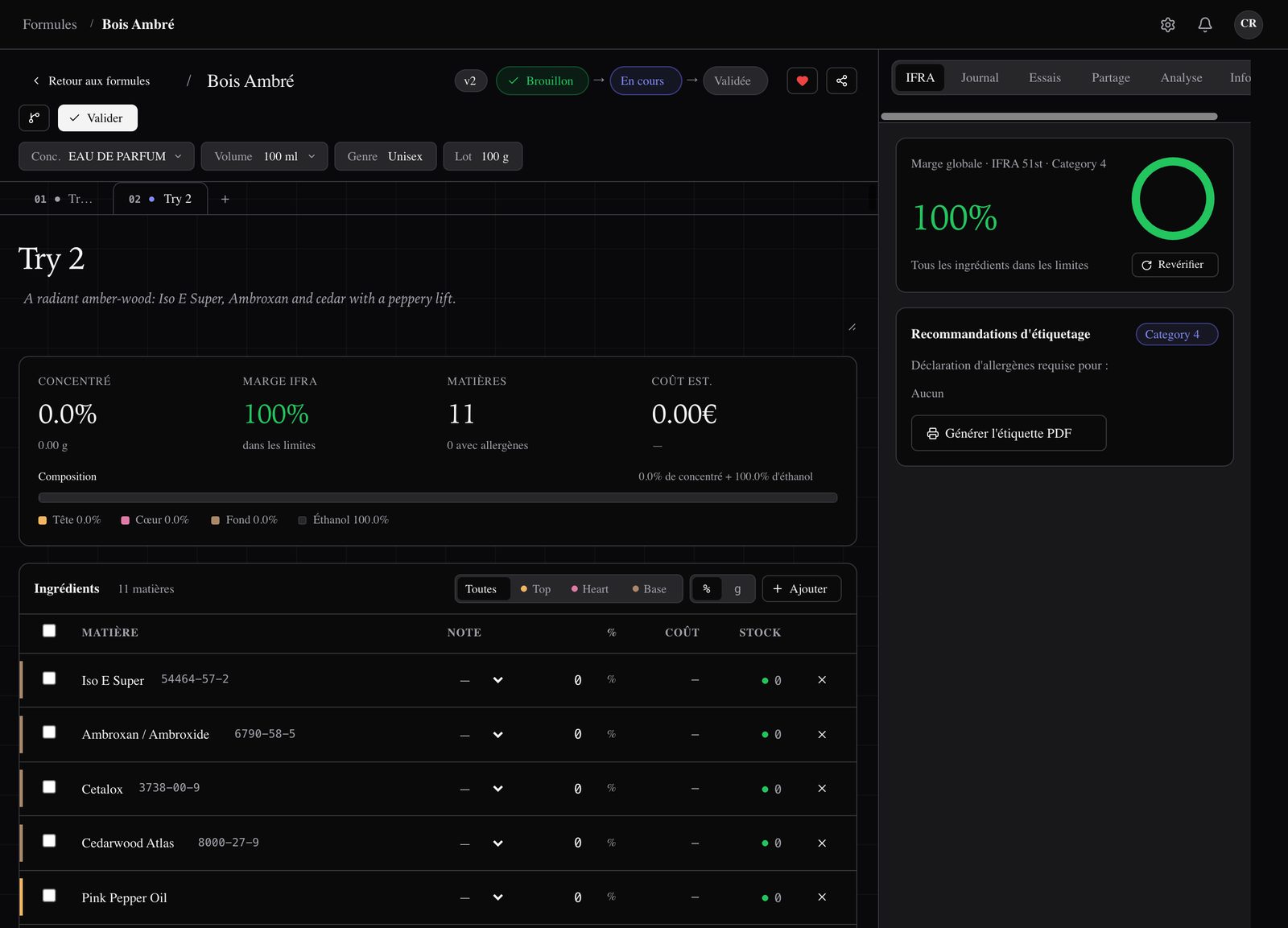
Task: Switch to the Essais tab
Action: (1045, 78)
